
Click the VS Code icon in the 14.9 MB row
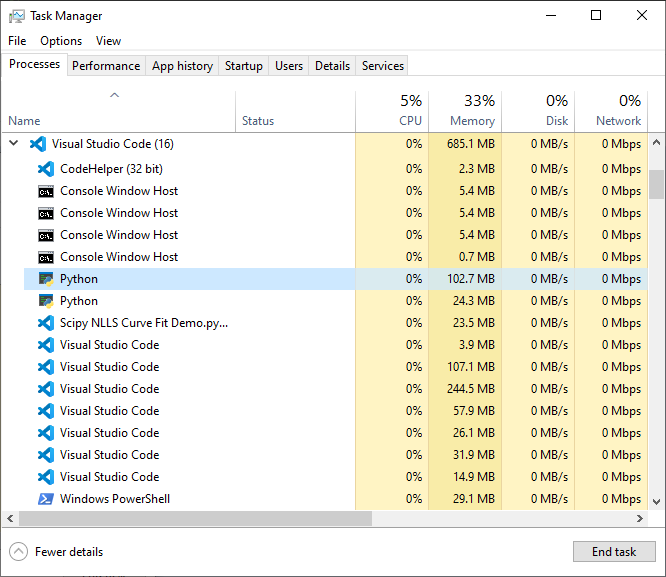(x=46, y=477)
